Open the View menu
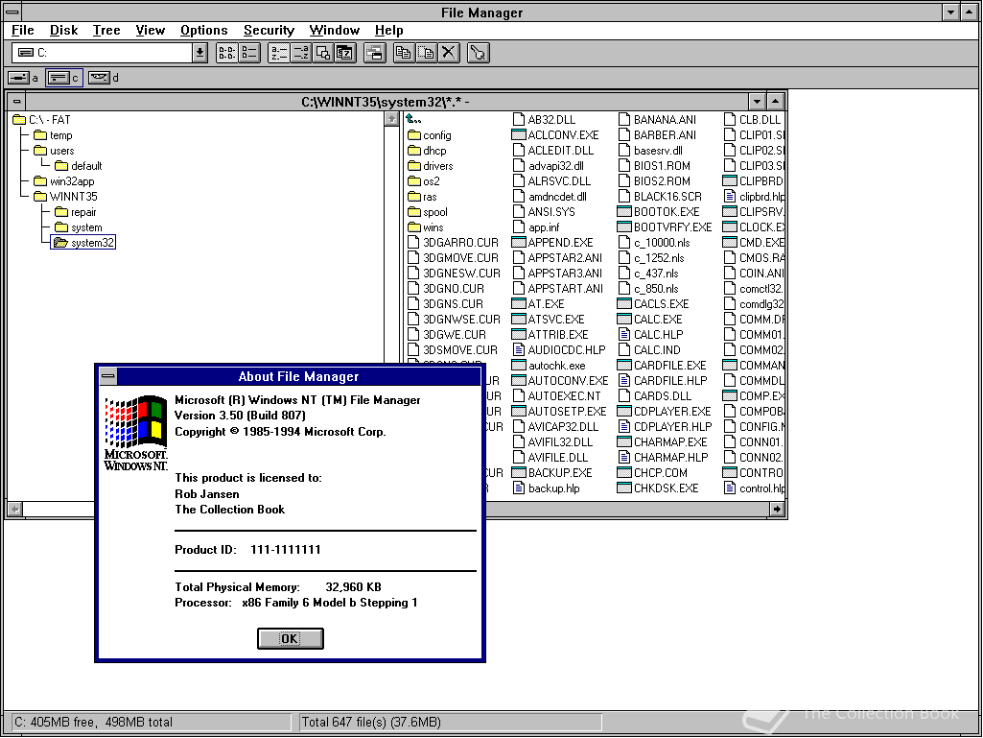Viewport: 983px width, 738px height. 150,30
